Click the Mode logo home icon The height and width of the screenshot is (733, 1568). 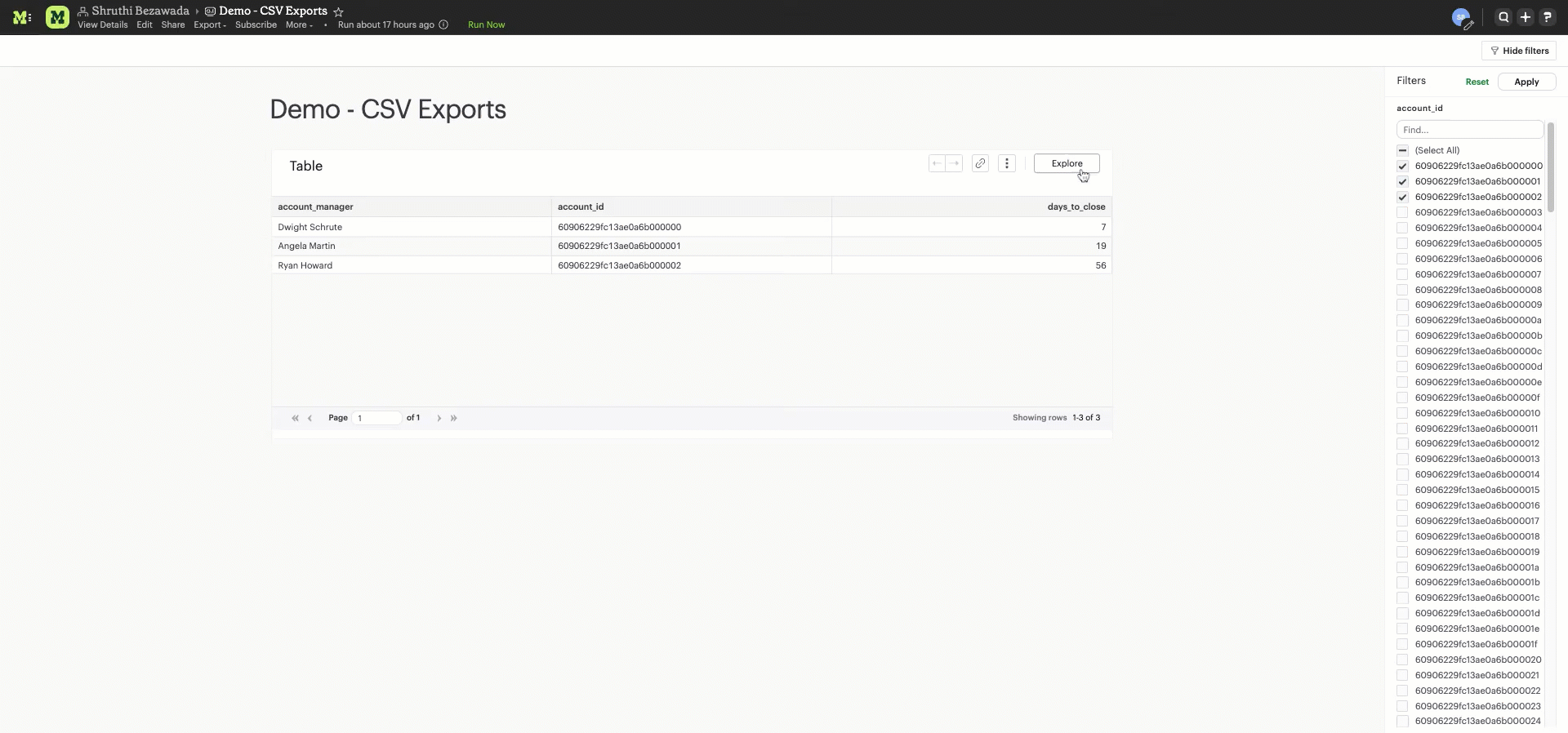[x=22, y=17]
